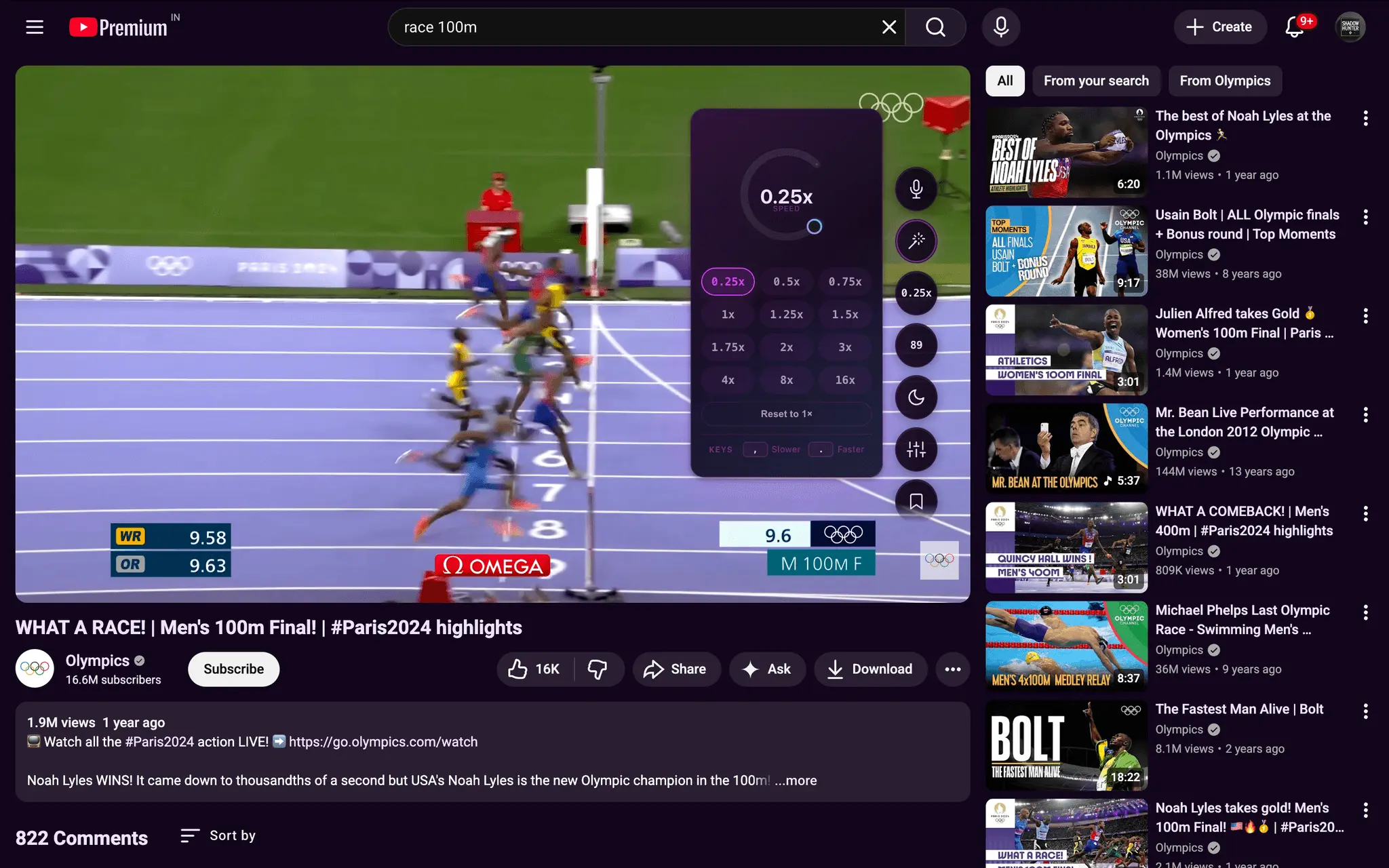The height and width of the screenshot is (868, 1389).
Task: Dislike the video with thumbs down
Action: (598, 669)
